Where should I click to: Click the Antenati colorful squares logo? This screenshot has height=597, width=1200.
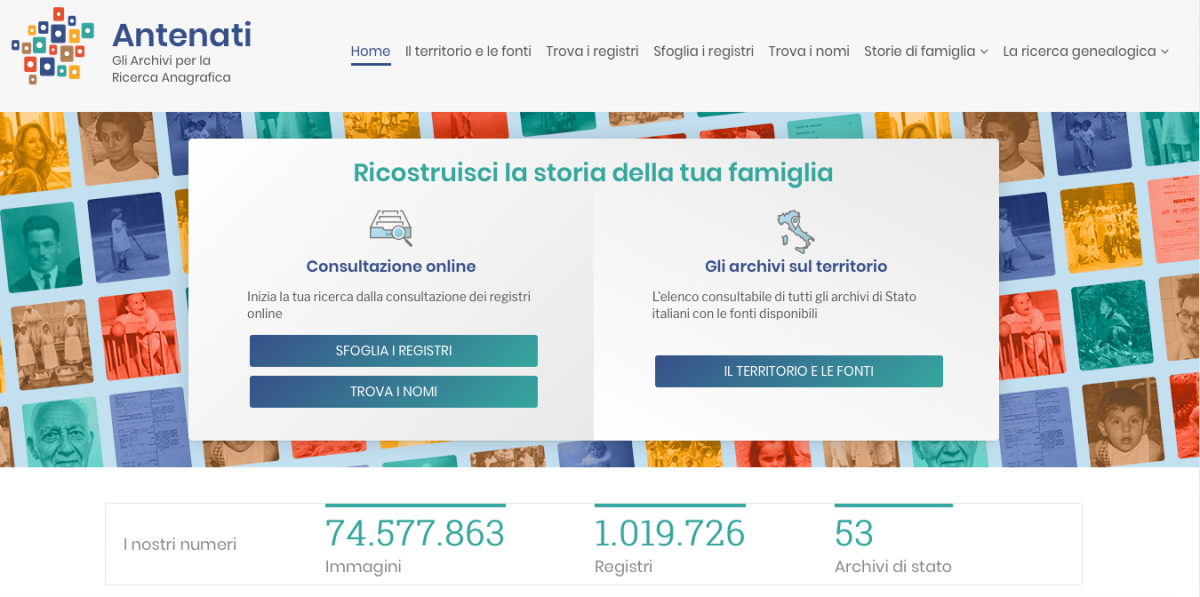(x=52, y=46)
